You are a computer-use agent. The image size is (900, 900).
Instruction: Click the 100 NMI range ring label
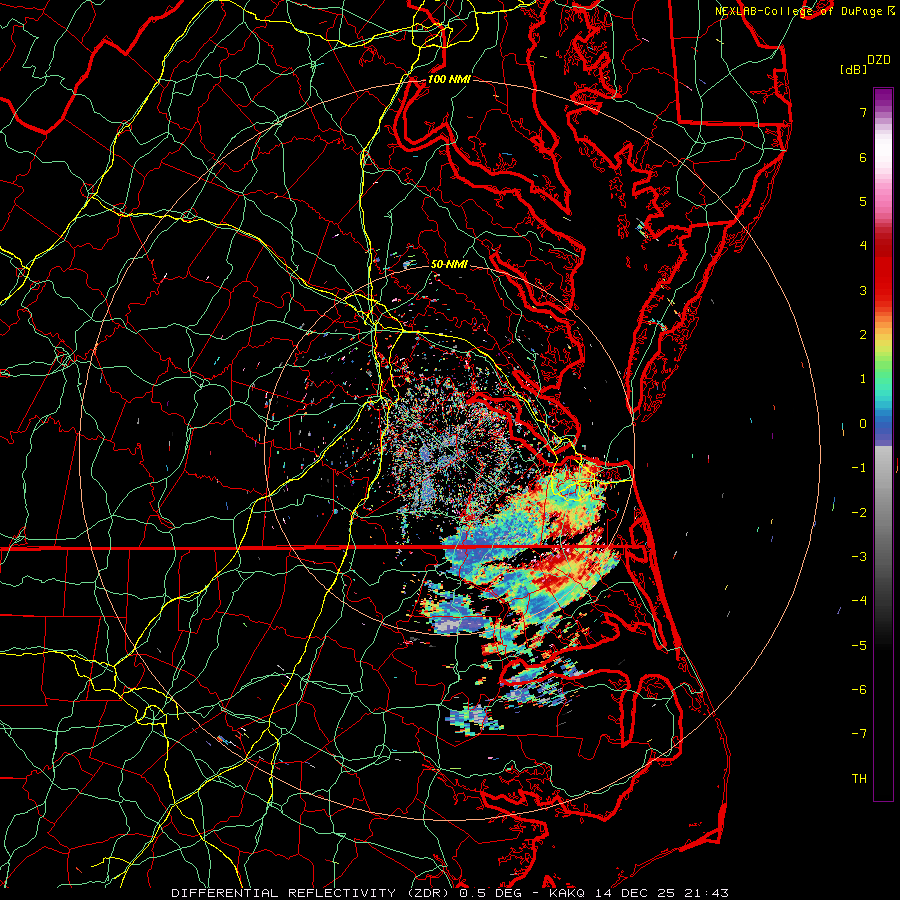tap(449, 79)
